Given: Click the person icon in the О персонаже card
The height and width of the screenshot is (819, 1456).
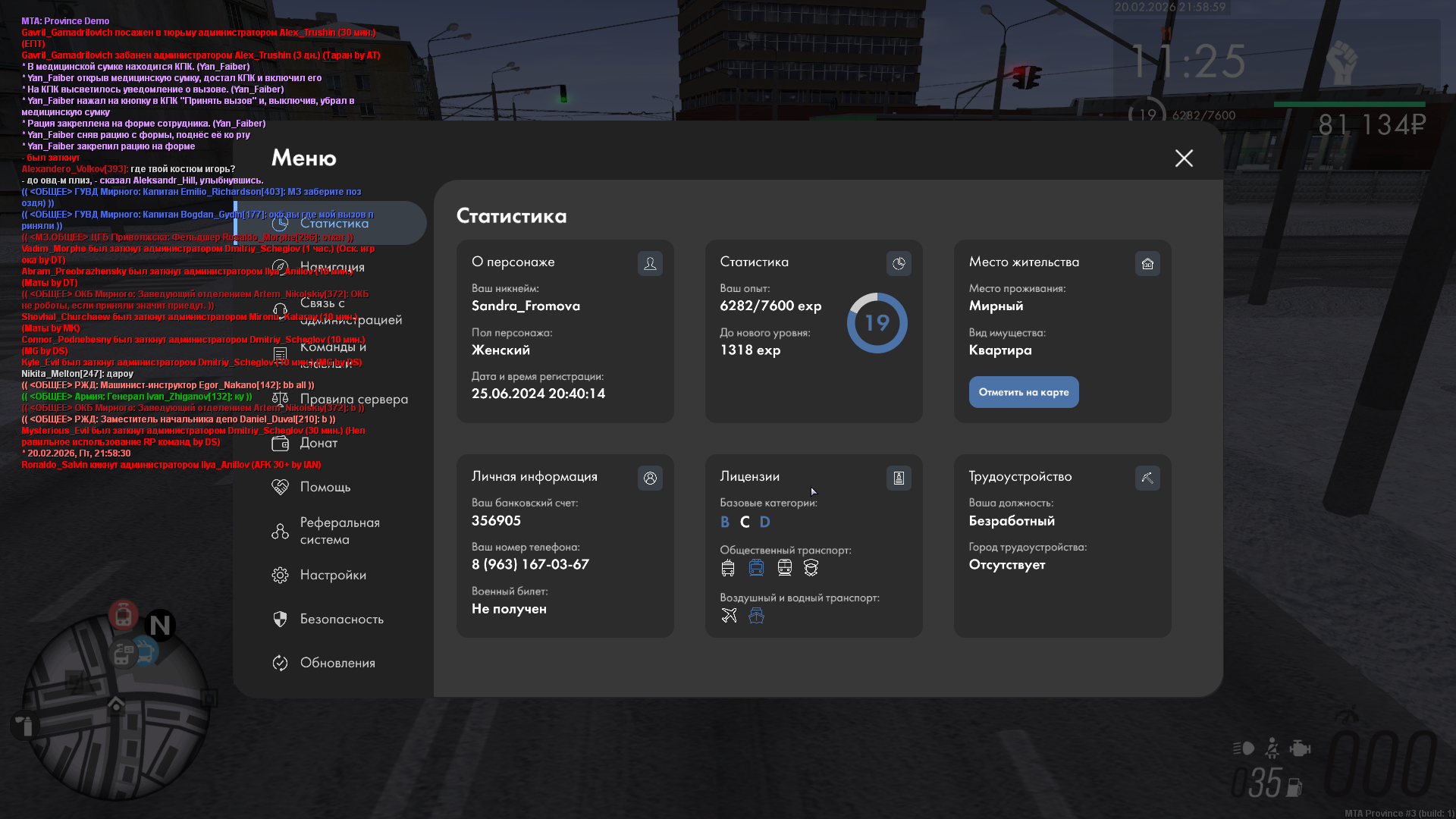Looking at the screenshot, I should pyautogui.click(x=650, y=263).
